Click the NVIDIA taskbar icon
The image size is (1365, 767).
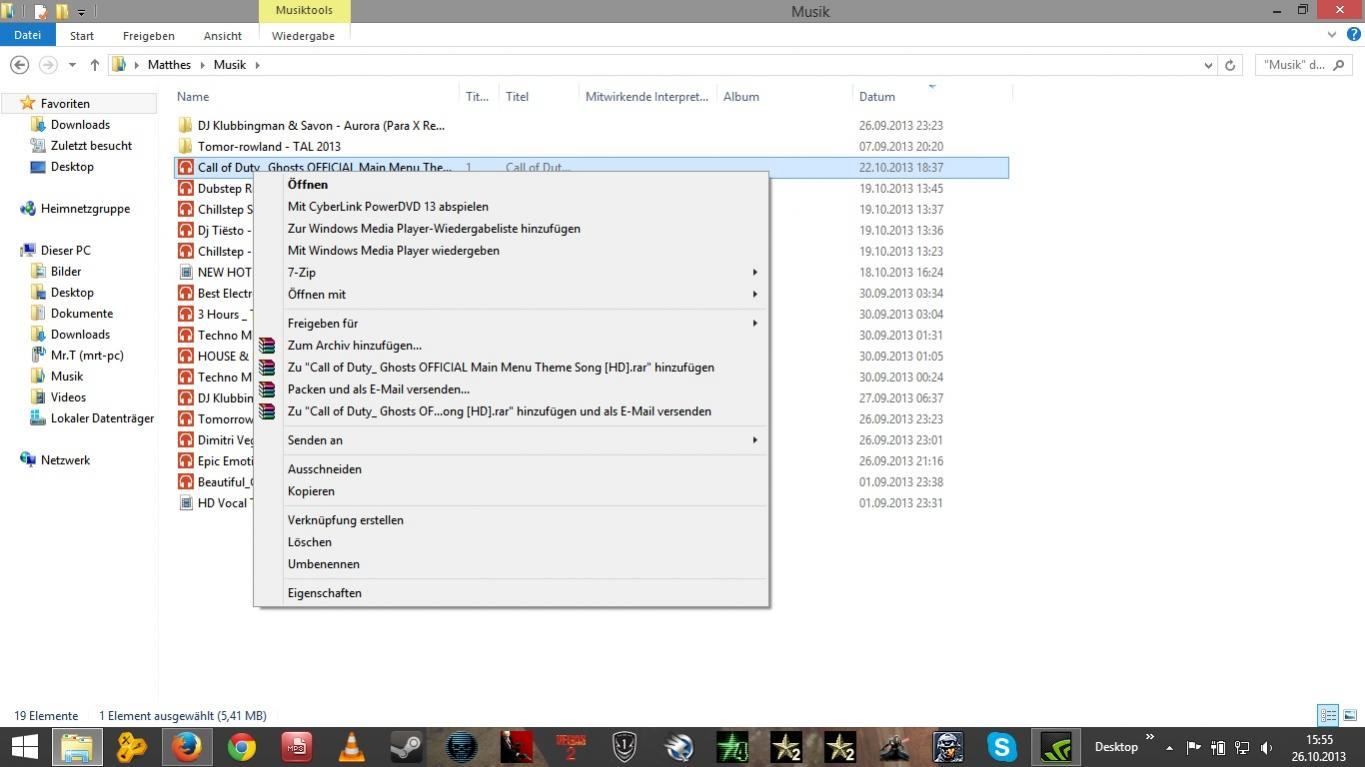[x=1056, y=747]
